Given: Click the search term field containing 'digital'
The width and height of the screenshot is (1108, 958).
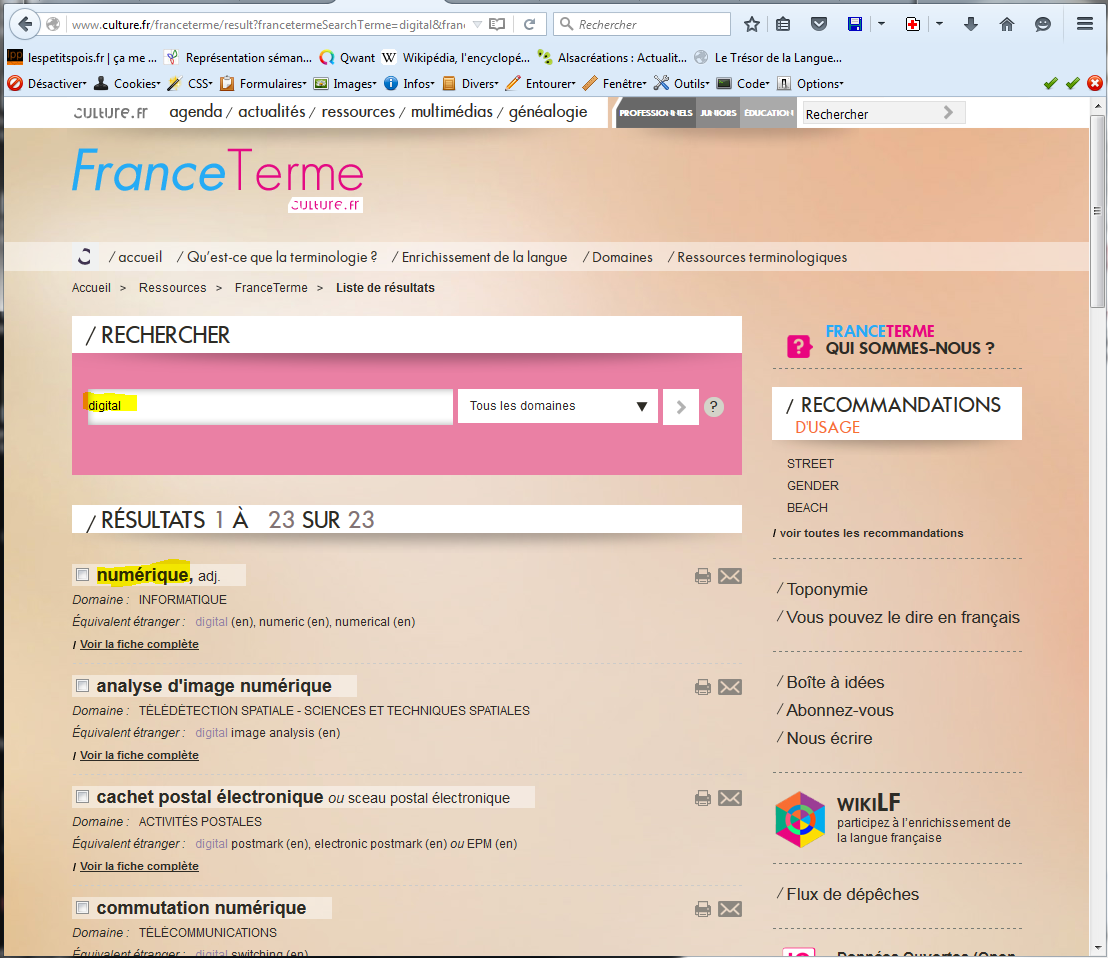Looking at the screenshot, I should point(270,406).
